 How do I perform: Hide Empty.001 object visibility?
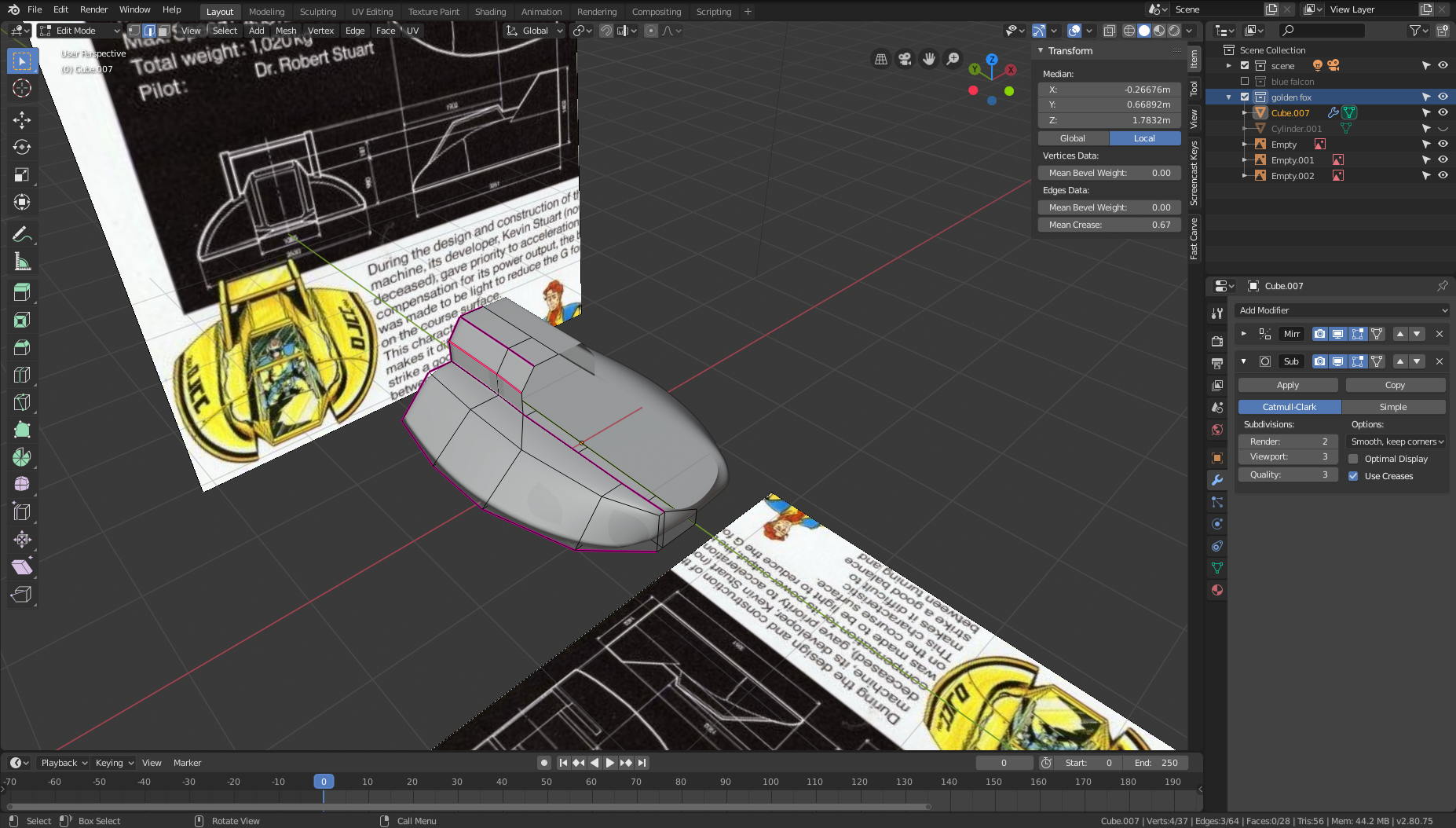[x=1443, y=159]
